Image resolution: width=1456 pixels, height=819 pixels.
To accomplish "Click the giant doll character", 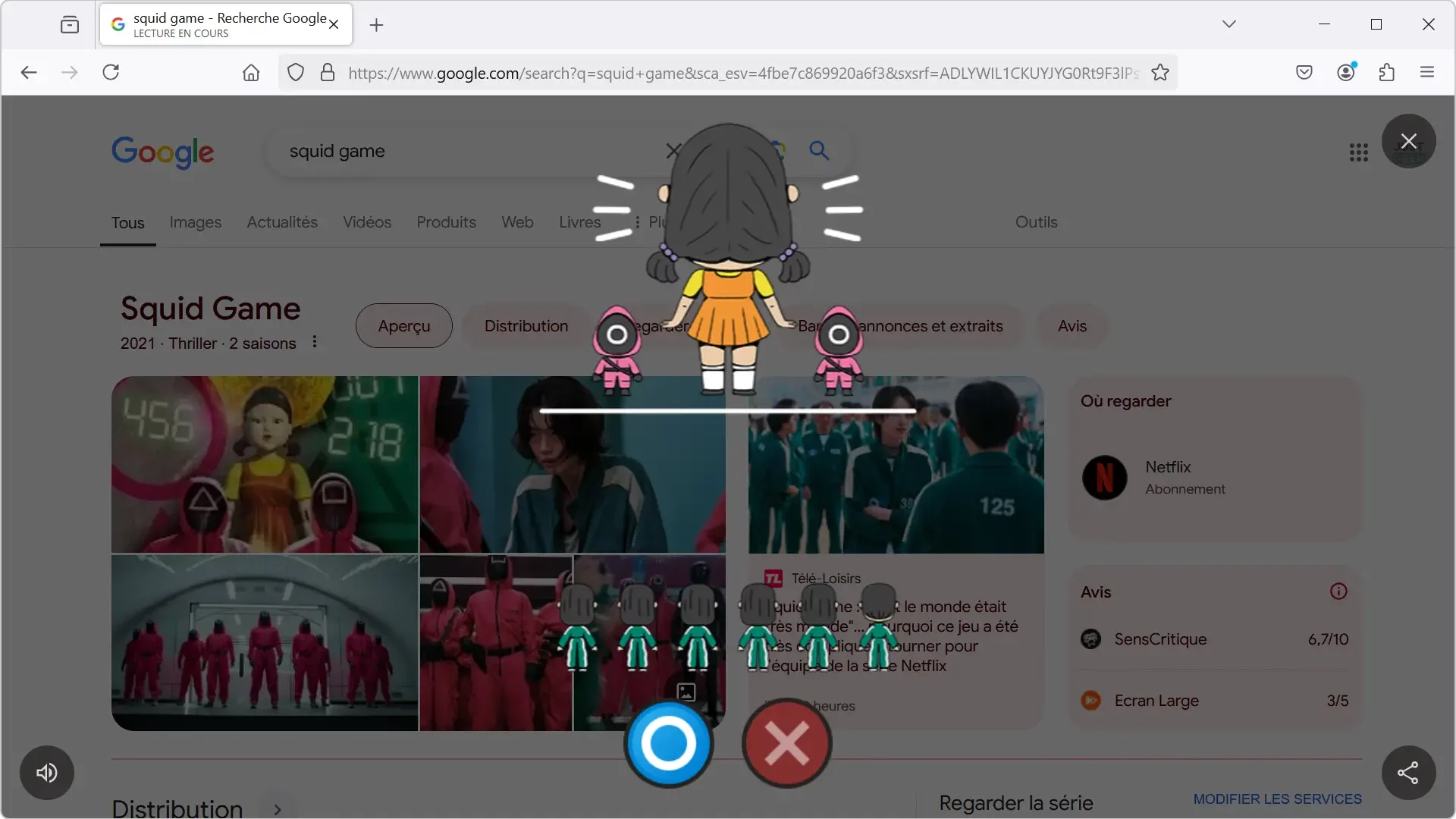I will pos(728,258).
